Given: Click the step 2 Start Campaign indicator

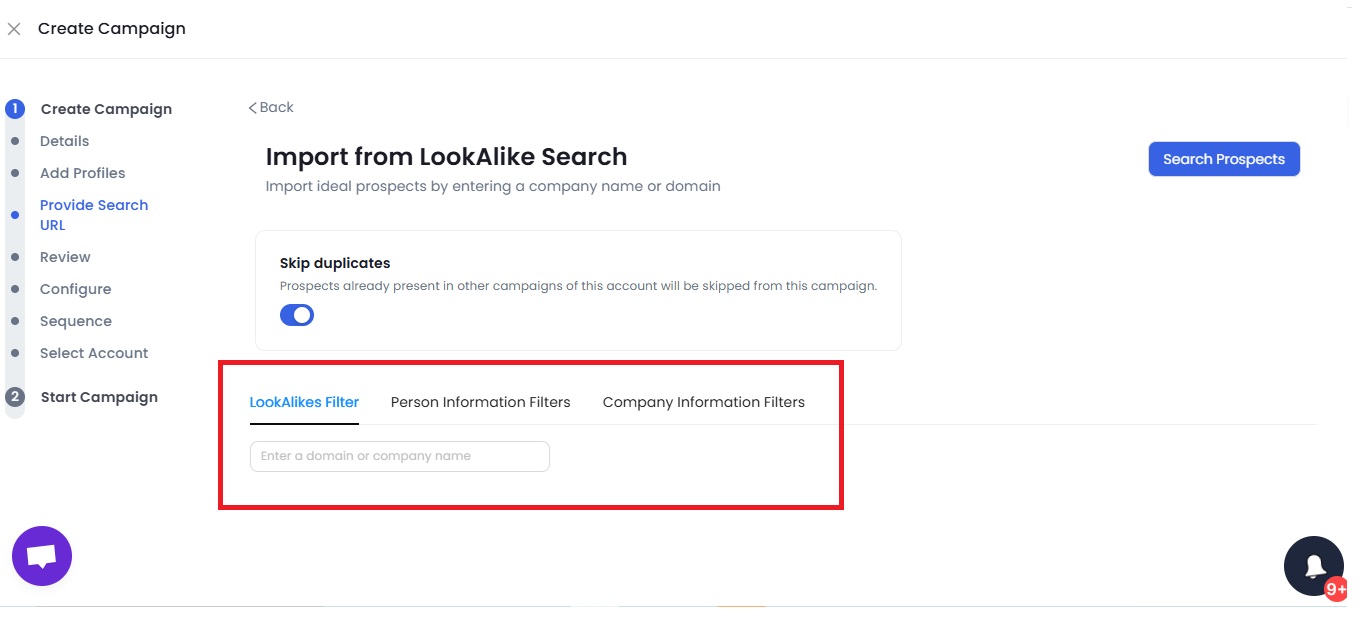Looking at the screenshot, I should click(15, 396).
